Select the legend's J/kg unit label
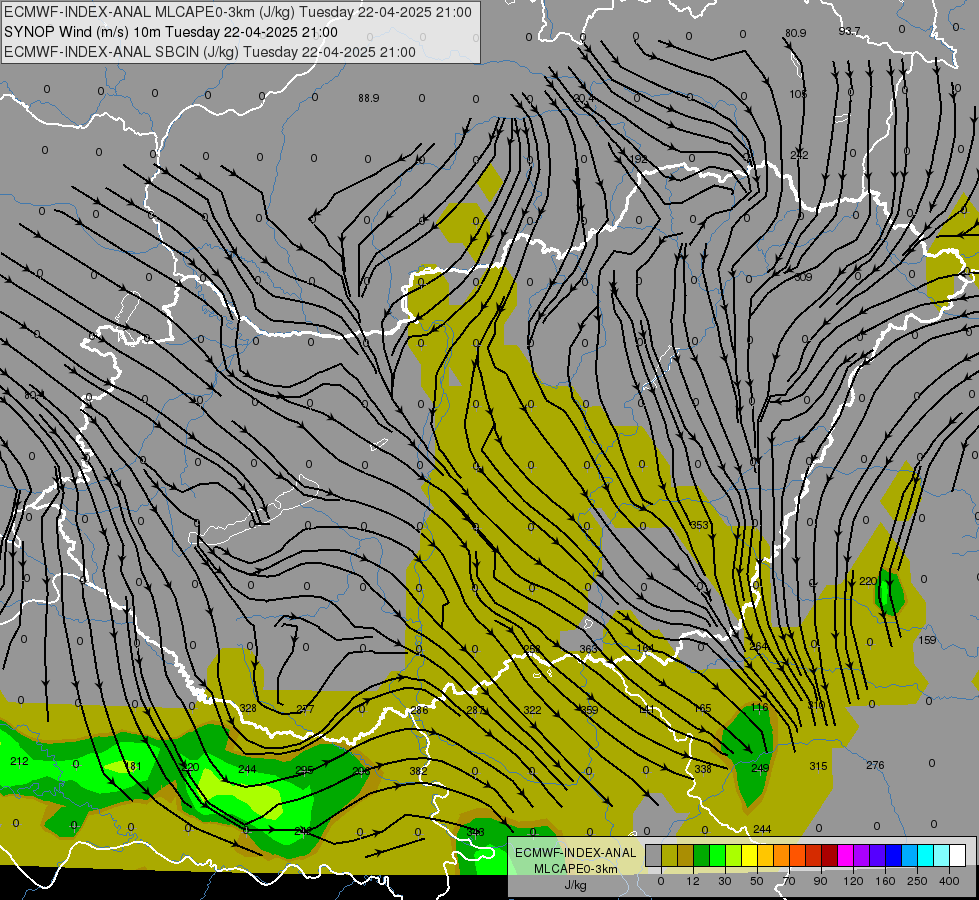This screenshot has height=900, width=979. (x=575, y=885)
